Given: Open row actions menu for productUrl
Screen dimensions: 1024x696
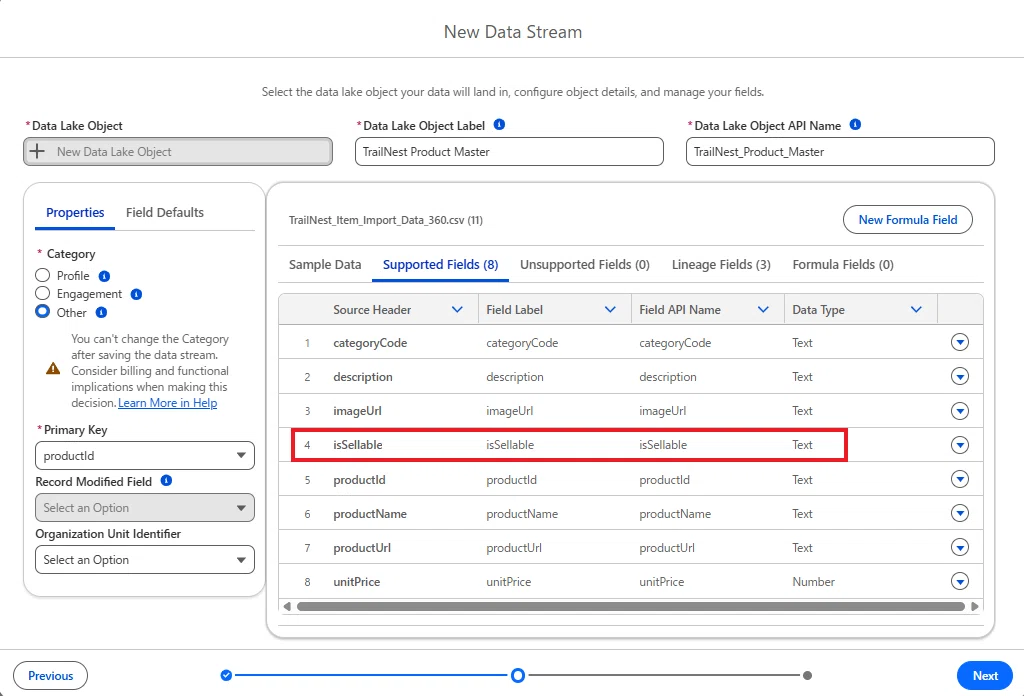Looking at the screenshot, I should [x=959, y=547].
